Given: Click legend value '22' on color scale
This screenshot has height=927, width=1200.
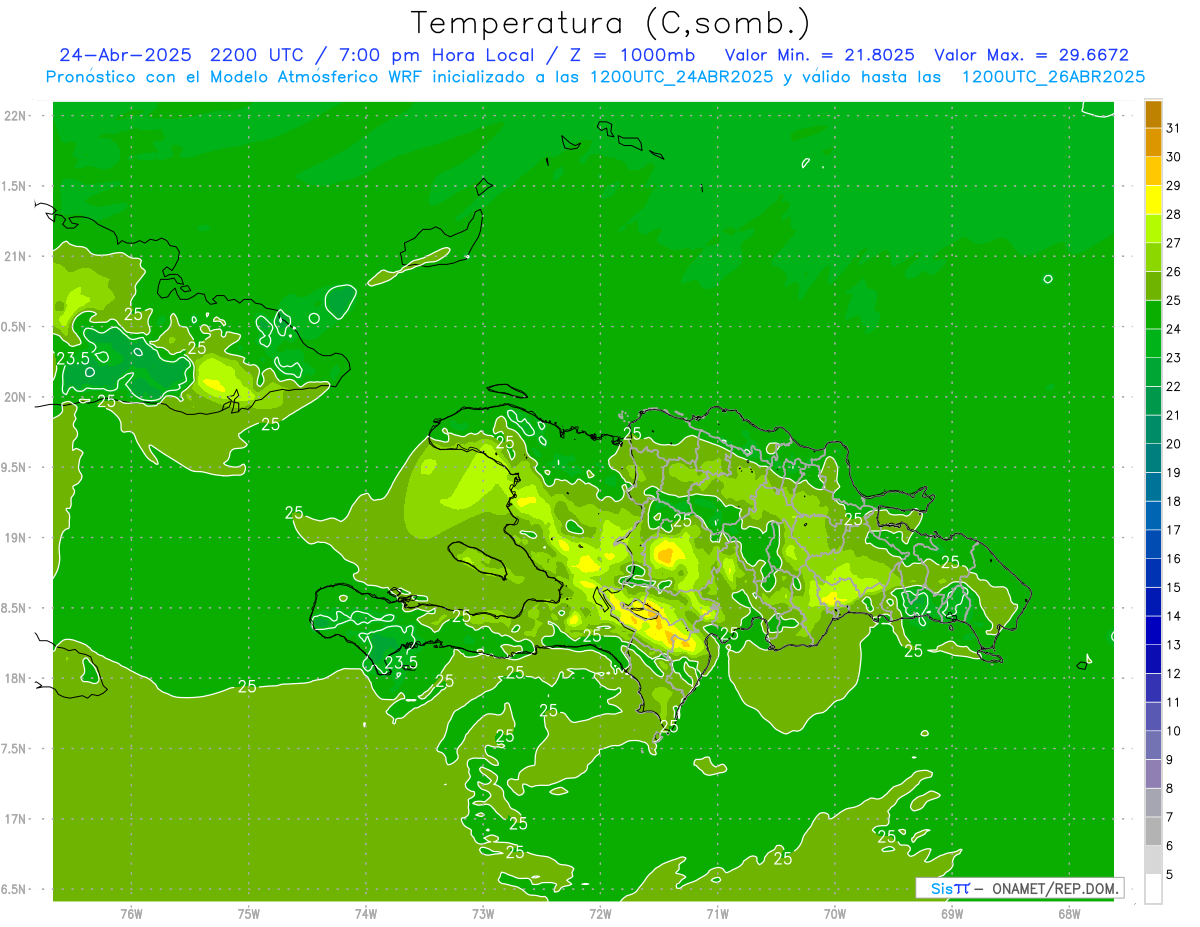Looking at the screenshot, I should coord(1174,386).
